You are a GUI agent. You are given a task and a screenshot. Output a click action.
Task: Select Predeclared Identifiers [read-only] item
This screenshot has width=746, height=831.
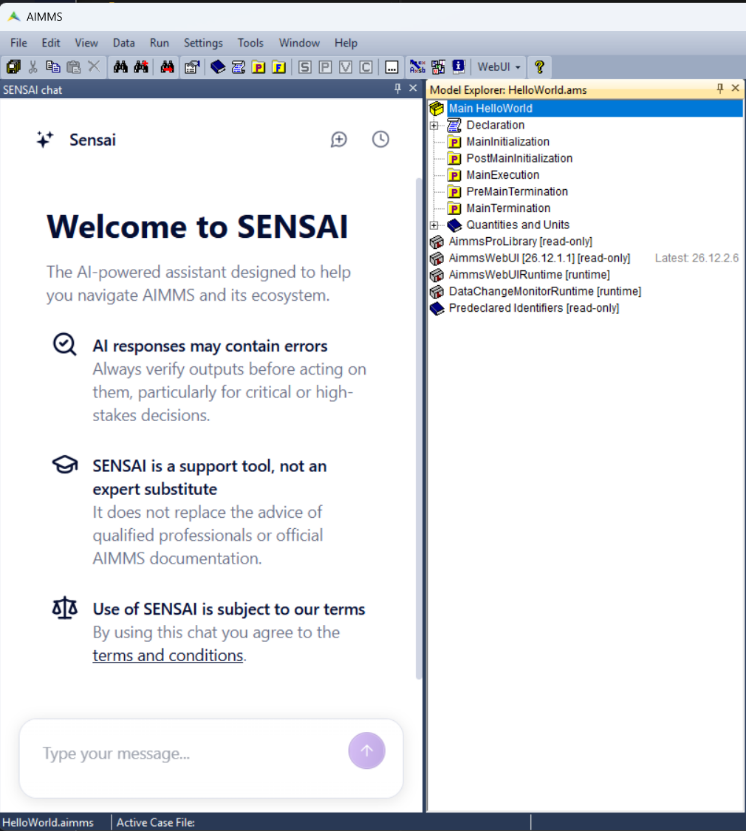click(x=534, y=308)
